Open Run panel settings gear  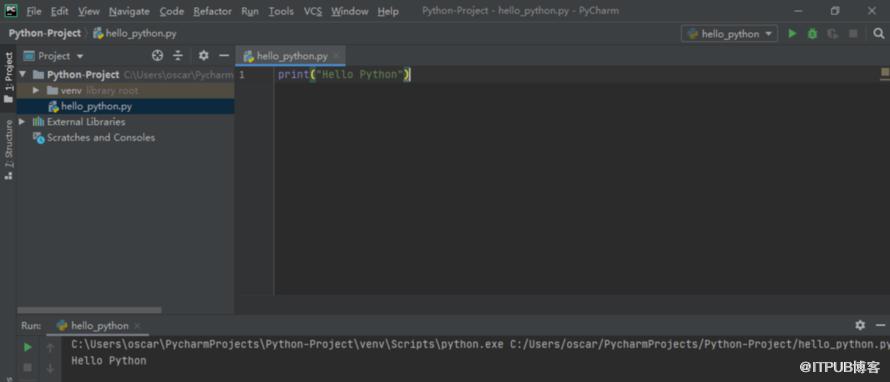[860, 325]
